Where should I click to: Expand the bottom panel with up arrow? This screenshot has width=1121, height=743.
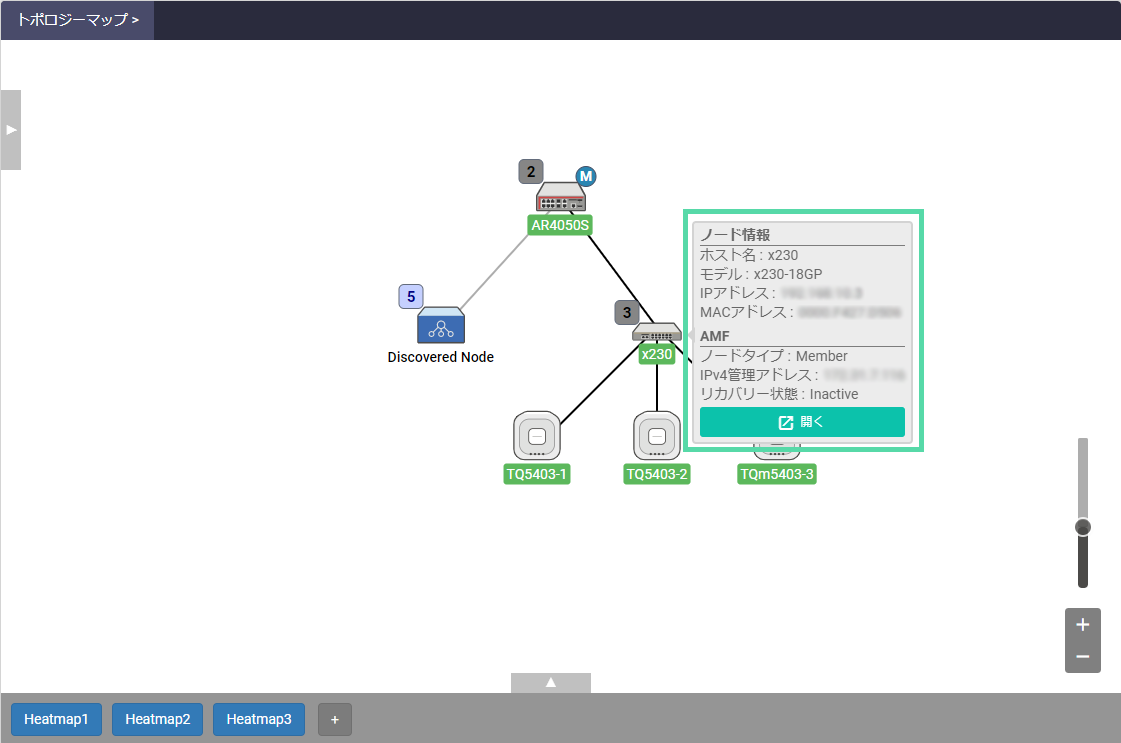[x=550, y=683]
